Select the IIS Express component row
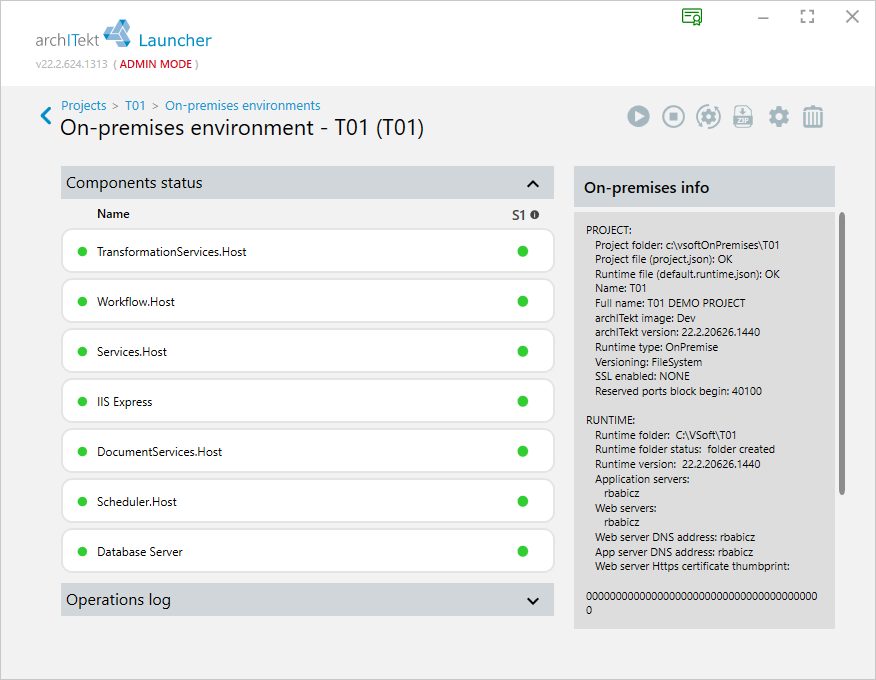 click(x=307, y=401)
